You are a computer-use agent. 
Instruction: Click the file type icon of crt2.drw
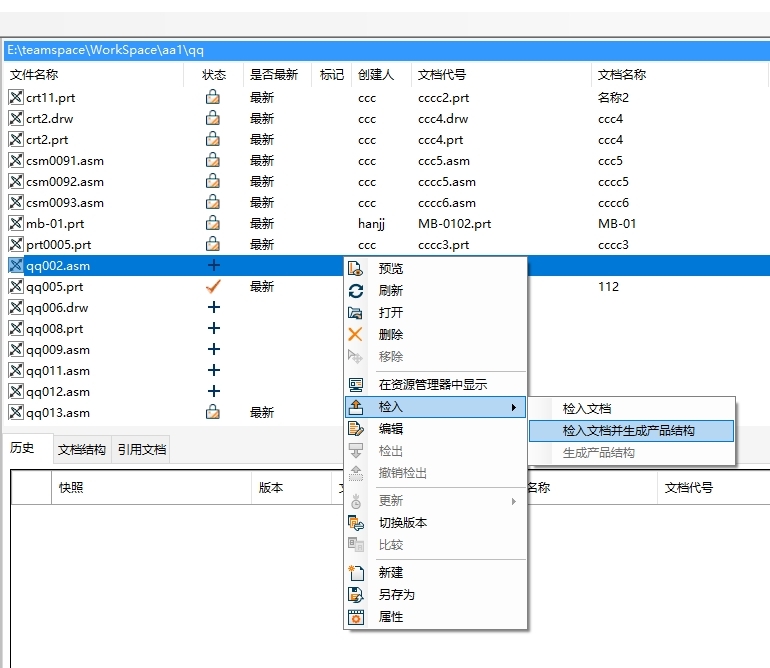click(x=16, y=118)
